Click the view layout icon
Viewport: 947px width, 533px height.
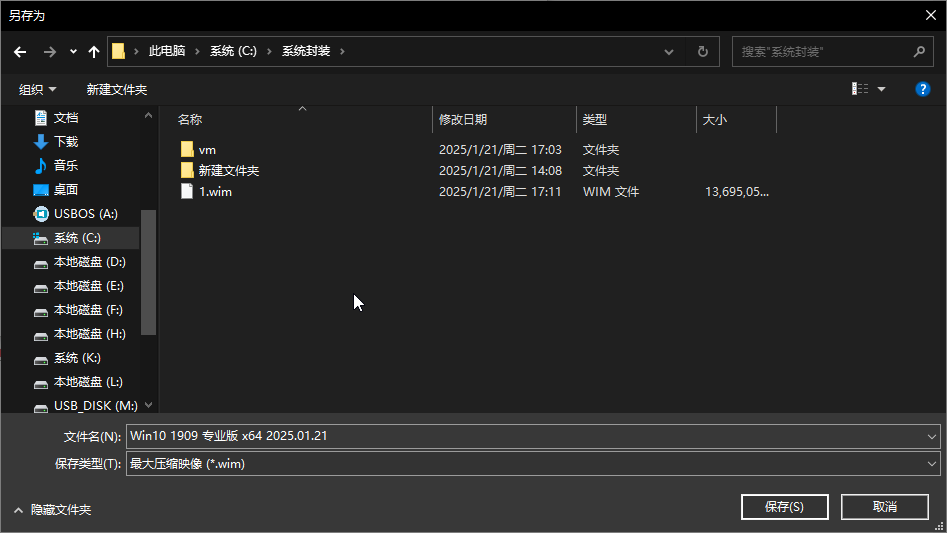point(860,89)
